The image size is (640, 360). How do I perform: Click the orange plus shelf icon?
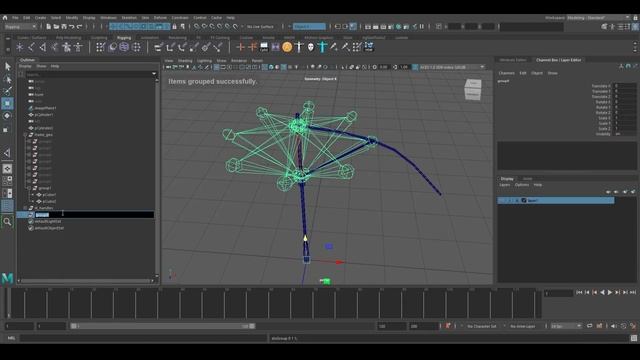tap(240, 47)
